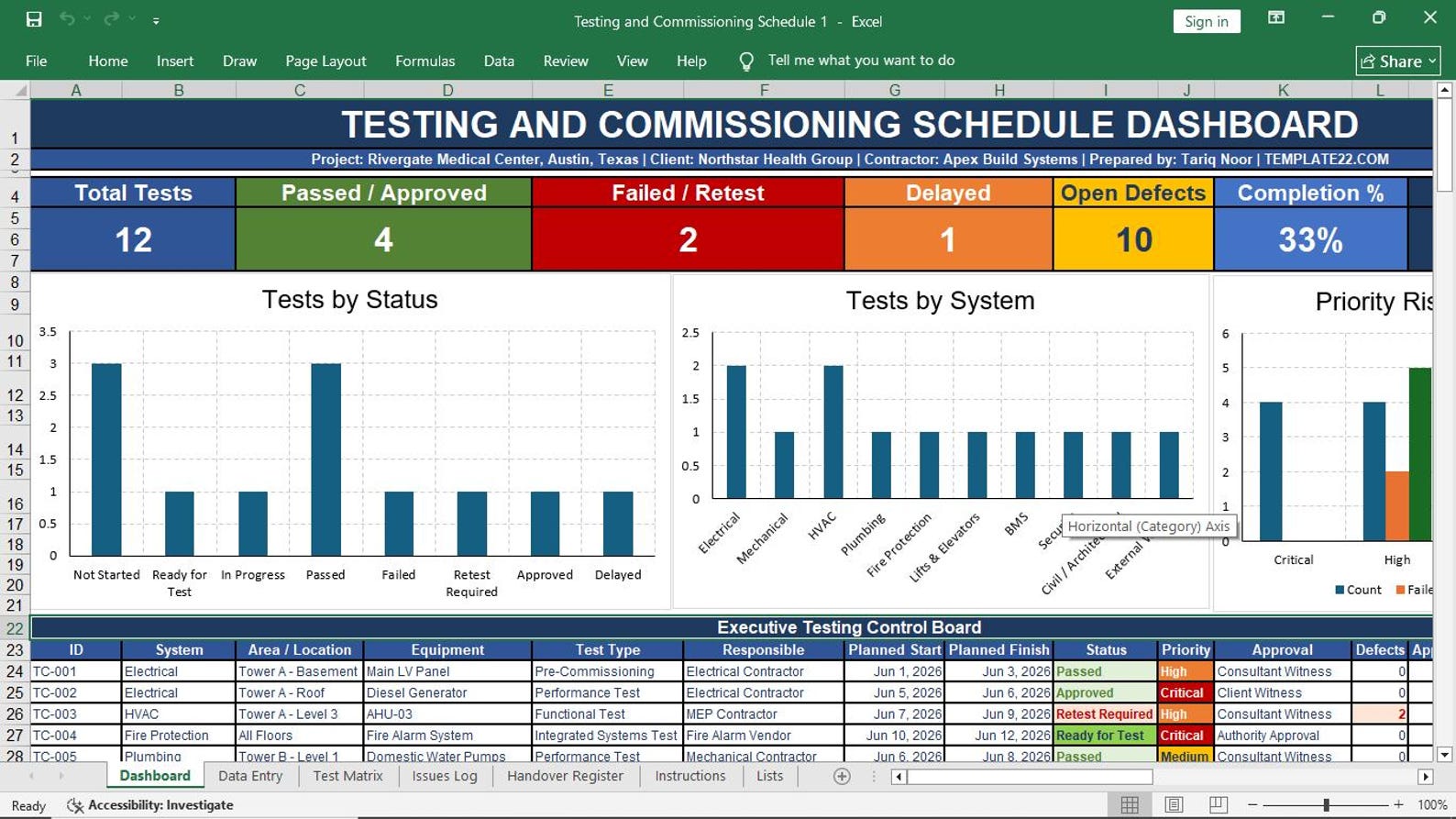The image size is (1456, 819).
Task: Switch to Page Break Preview icon
Action: (1218, 804)
